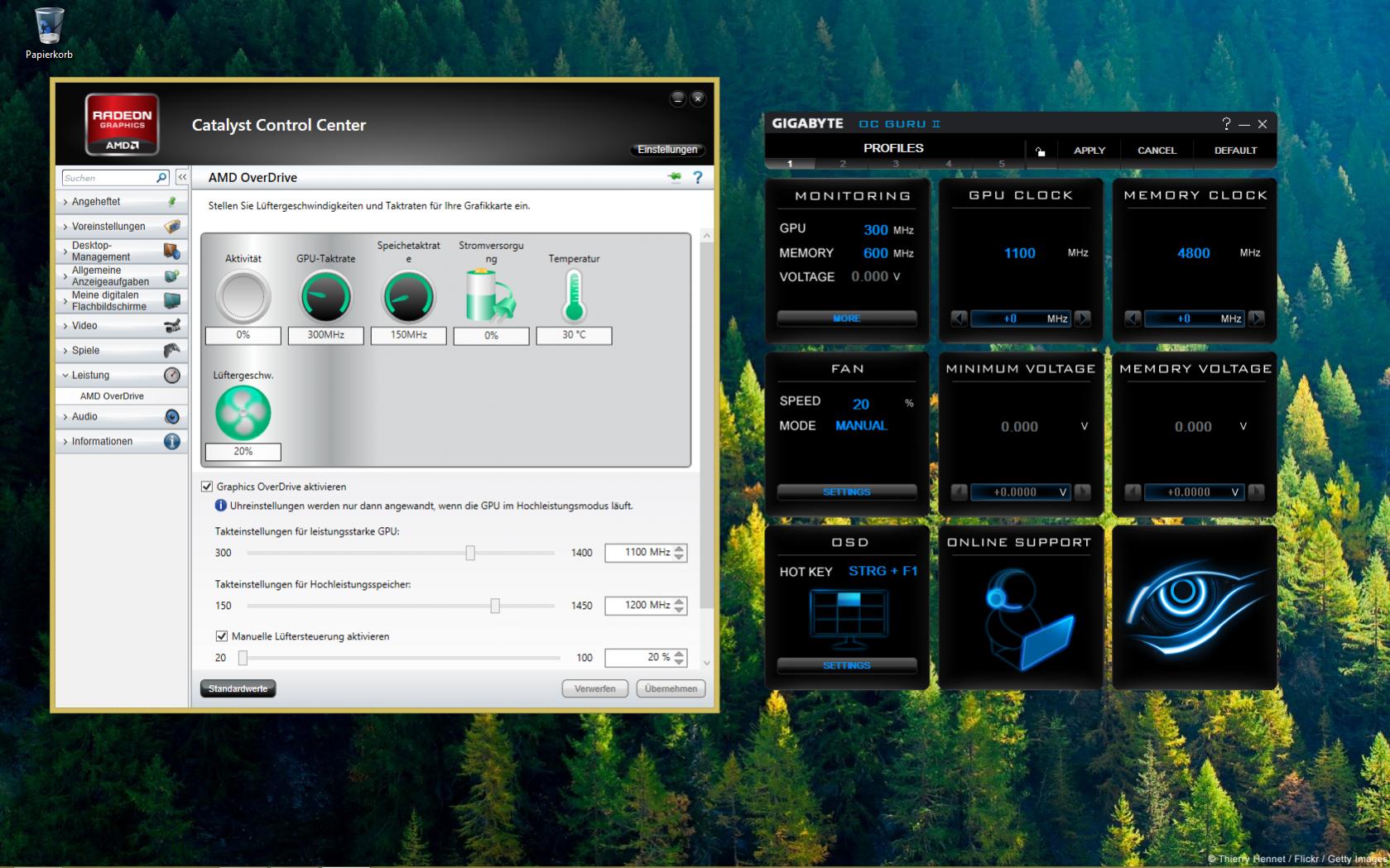
Task: Click the Informationen info icon in sidebar
Action: point(172,442)
